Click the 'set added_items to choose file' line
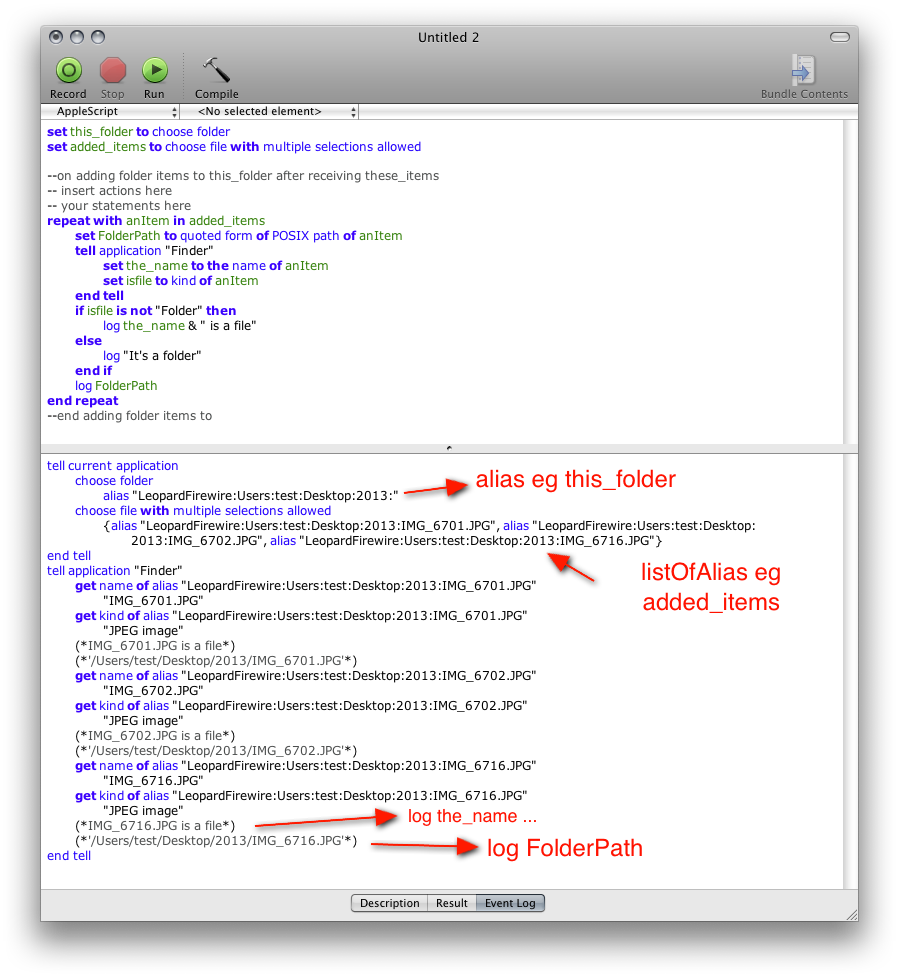This screenshot has height=977, width=899. [x=234, y=146]
